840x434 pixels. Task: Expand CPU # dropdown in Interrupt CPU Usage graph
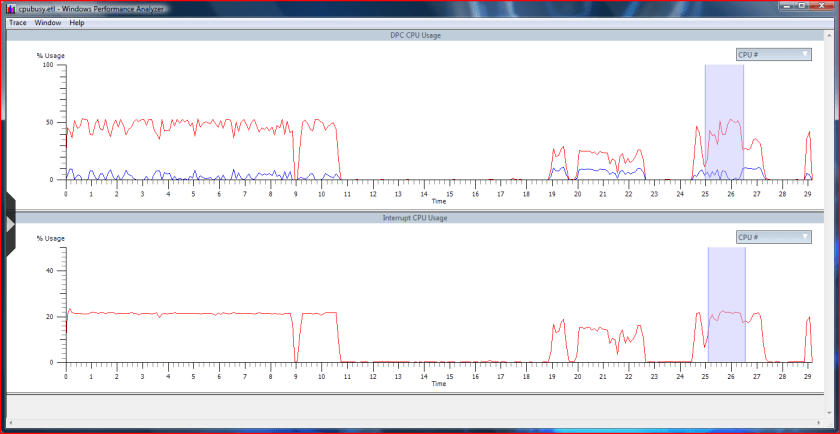(x=773, y=237)
